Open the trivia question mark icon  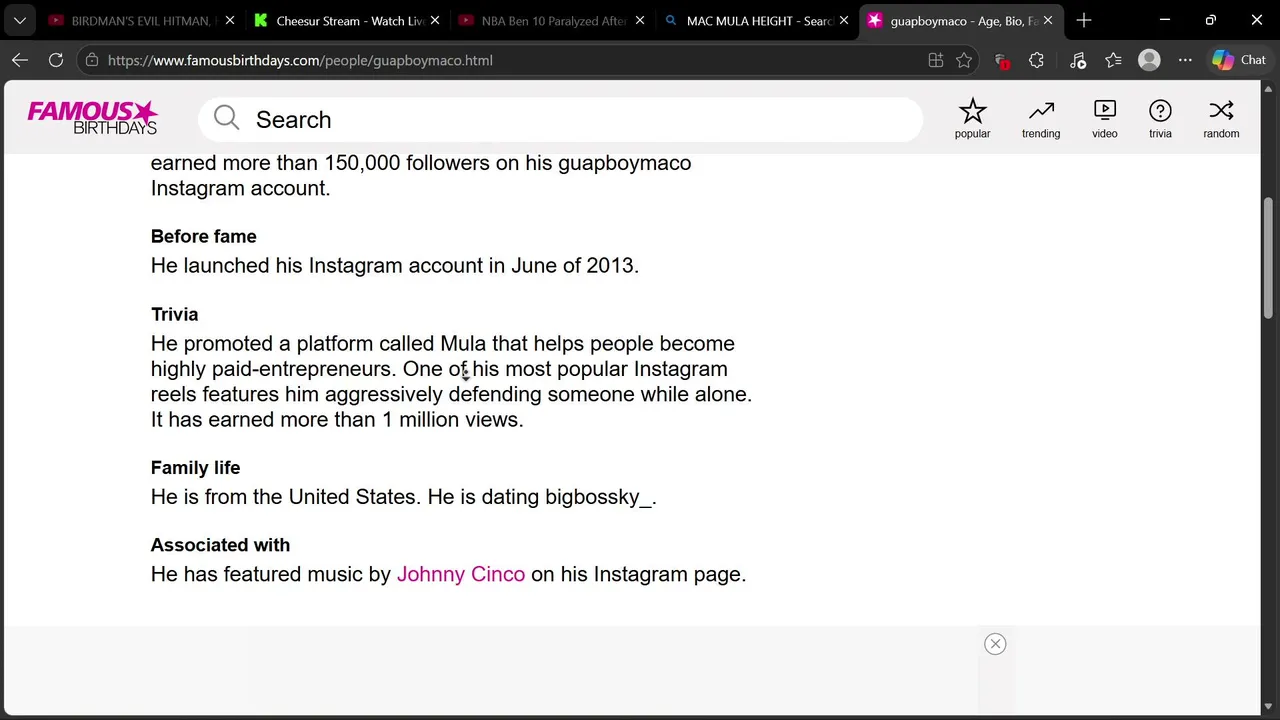(1159, 118)
